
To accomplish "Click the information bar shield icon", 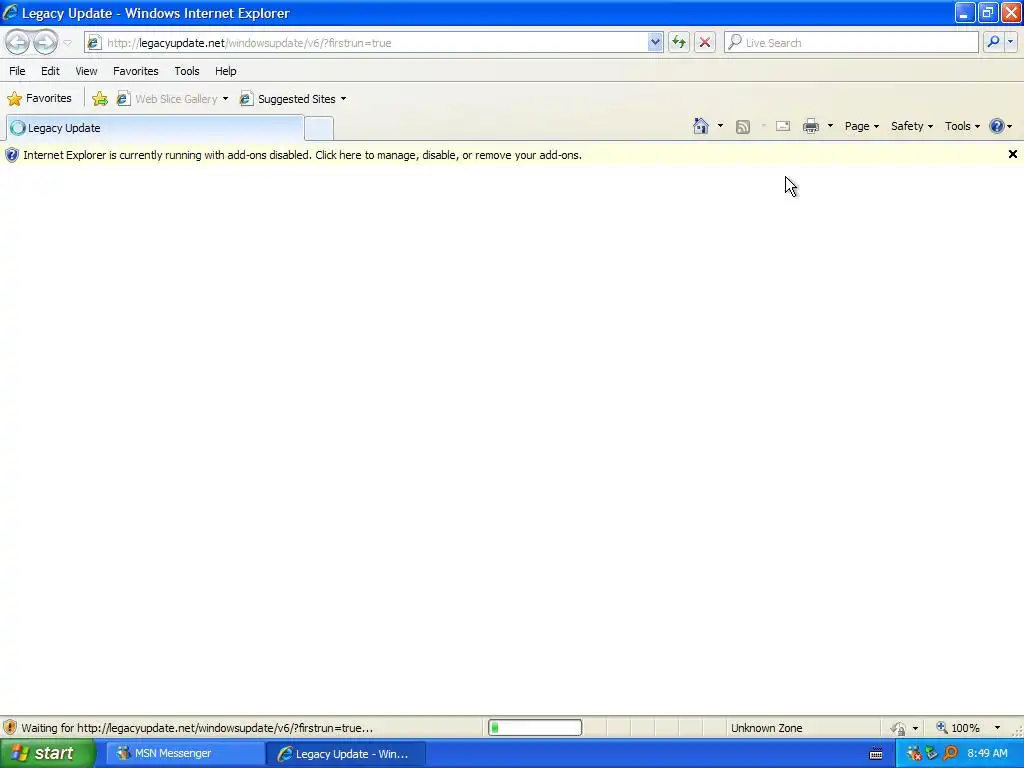I will (11, 155).
